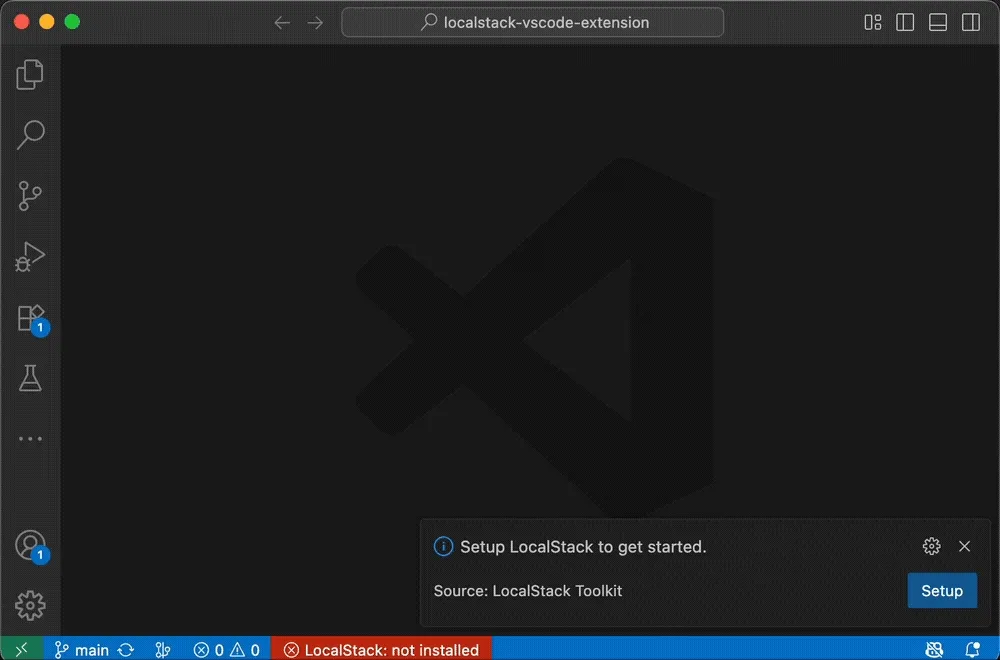Image resolution: width=1000 pixels, height=660 pixels.
Task: Click the Additional Views ellipsis icon
Action: [x=30, y=438]
